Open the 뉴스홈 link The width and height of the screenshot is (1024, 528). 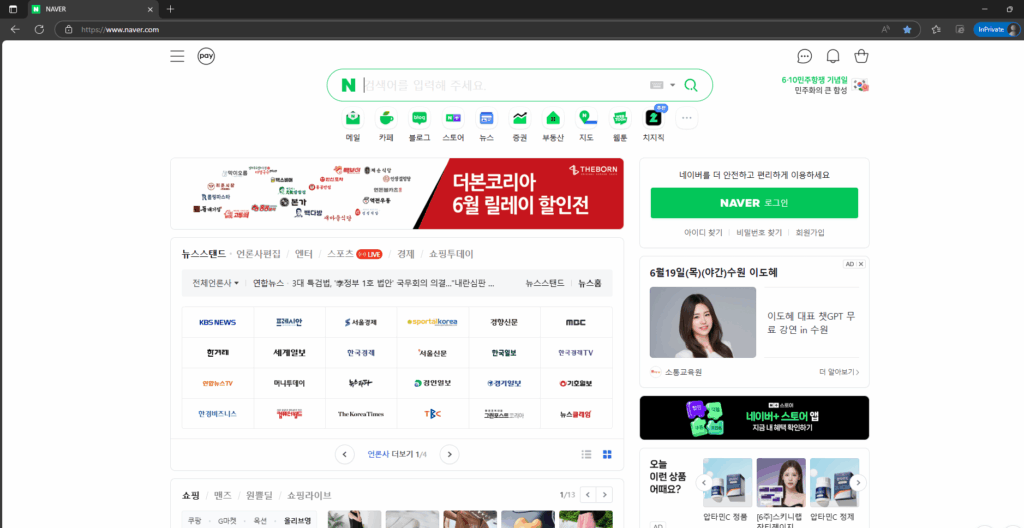(591, 284)
